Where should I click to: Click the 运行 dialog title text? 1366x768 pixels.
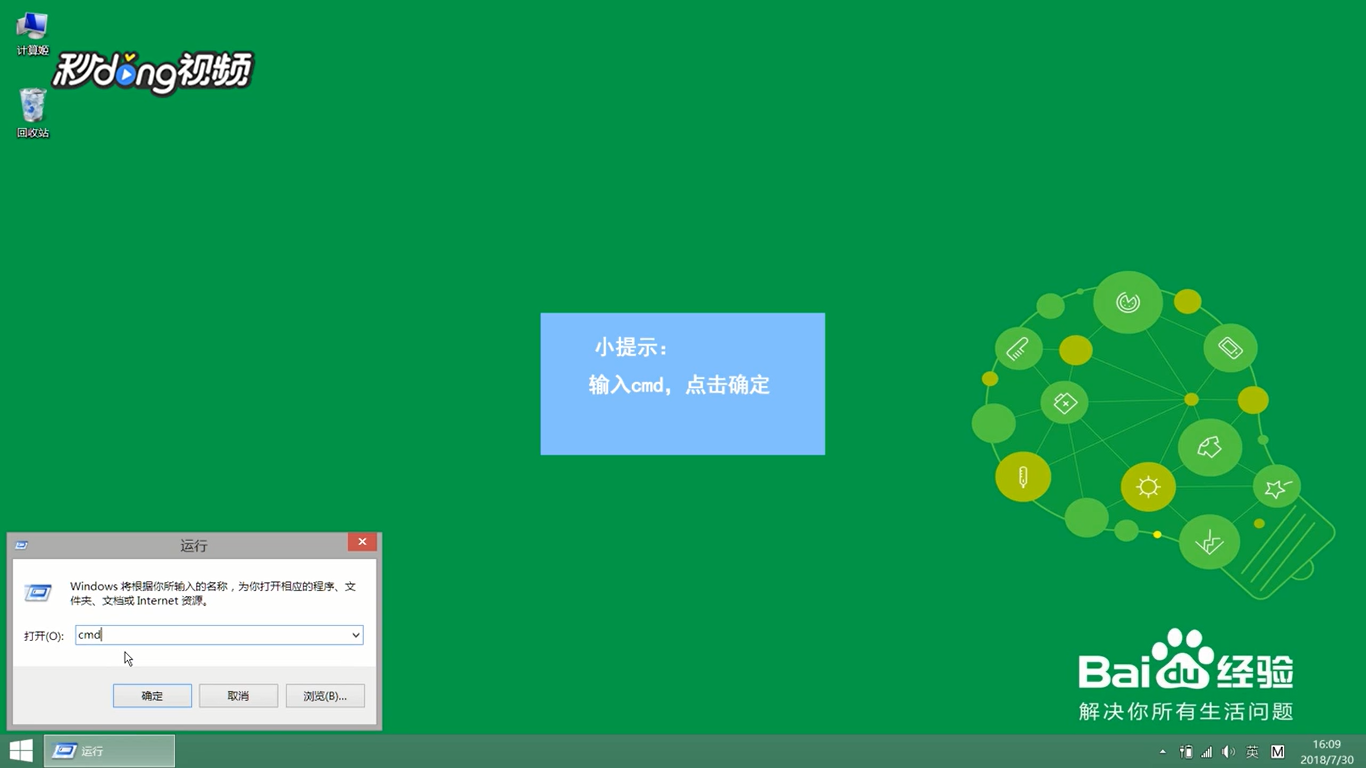click(x=194, y=546)
